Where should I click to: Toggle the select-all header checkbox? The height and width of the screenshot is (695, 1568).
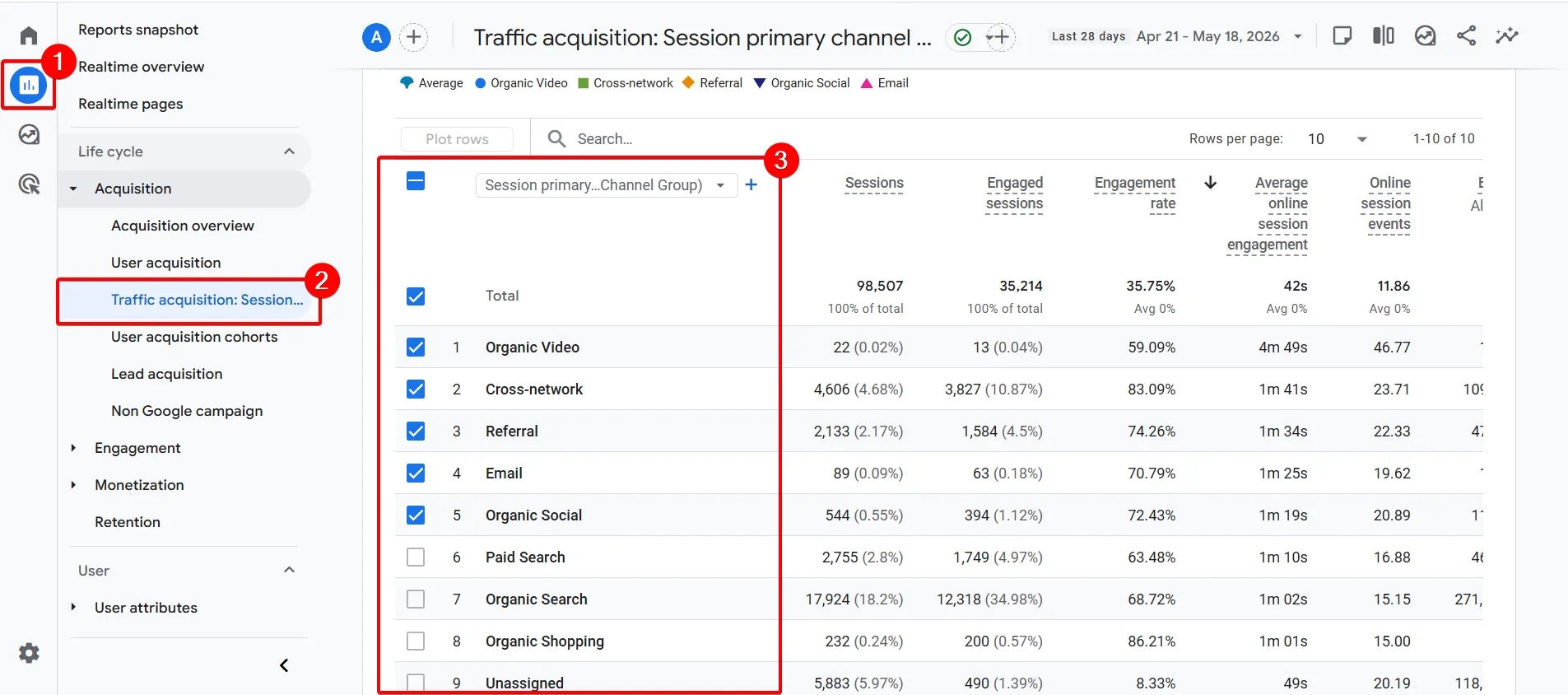pos(416,181)
